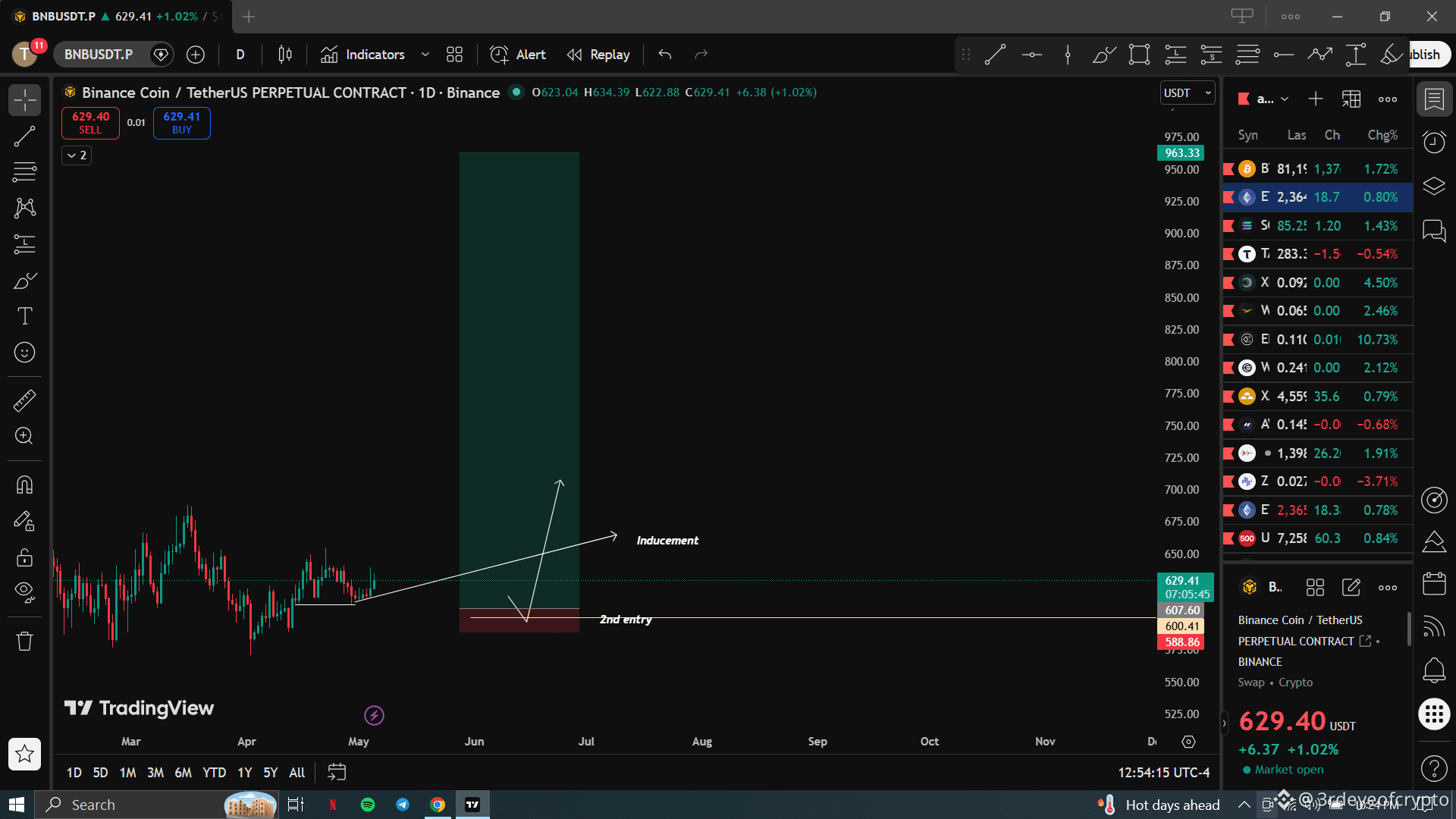Image resolution: width=1456 pixels, height=819 pixels.
Task: Click the blue BUY 629.41 button
Action: coord(182,123)
